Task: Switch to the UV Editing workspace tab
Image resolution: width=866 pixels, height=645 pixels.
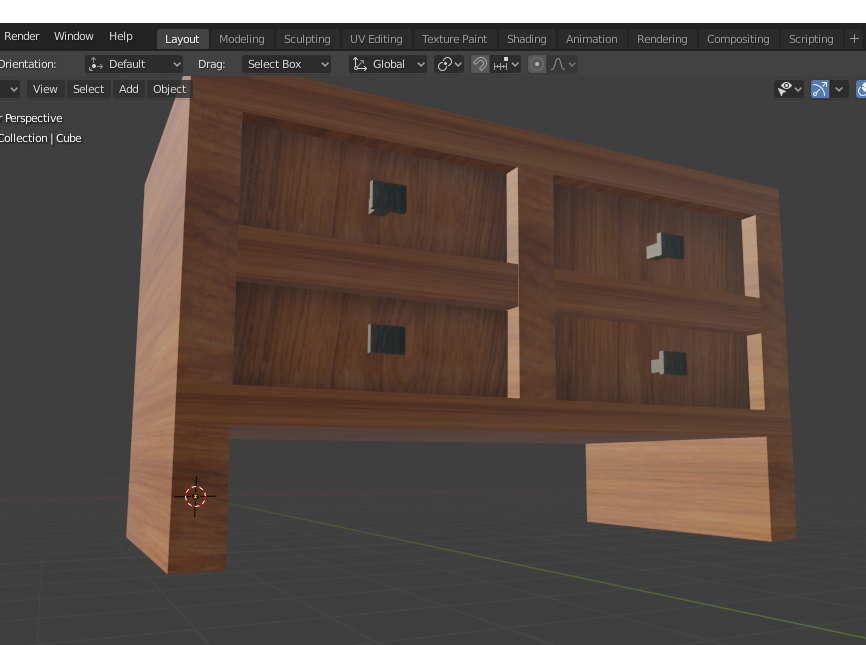Action: pyautogui.click(x=376, y=39)
